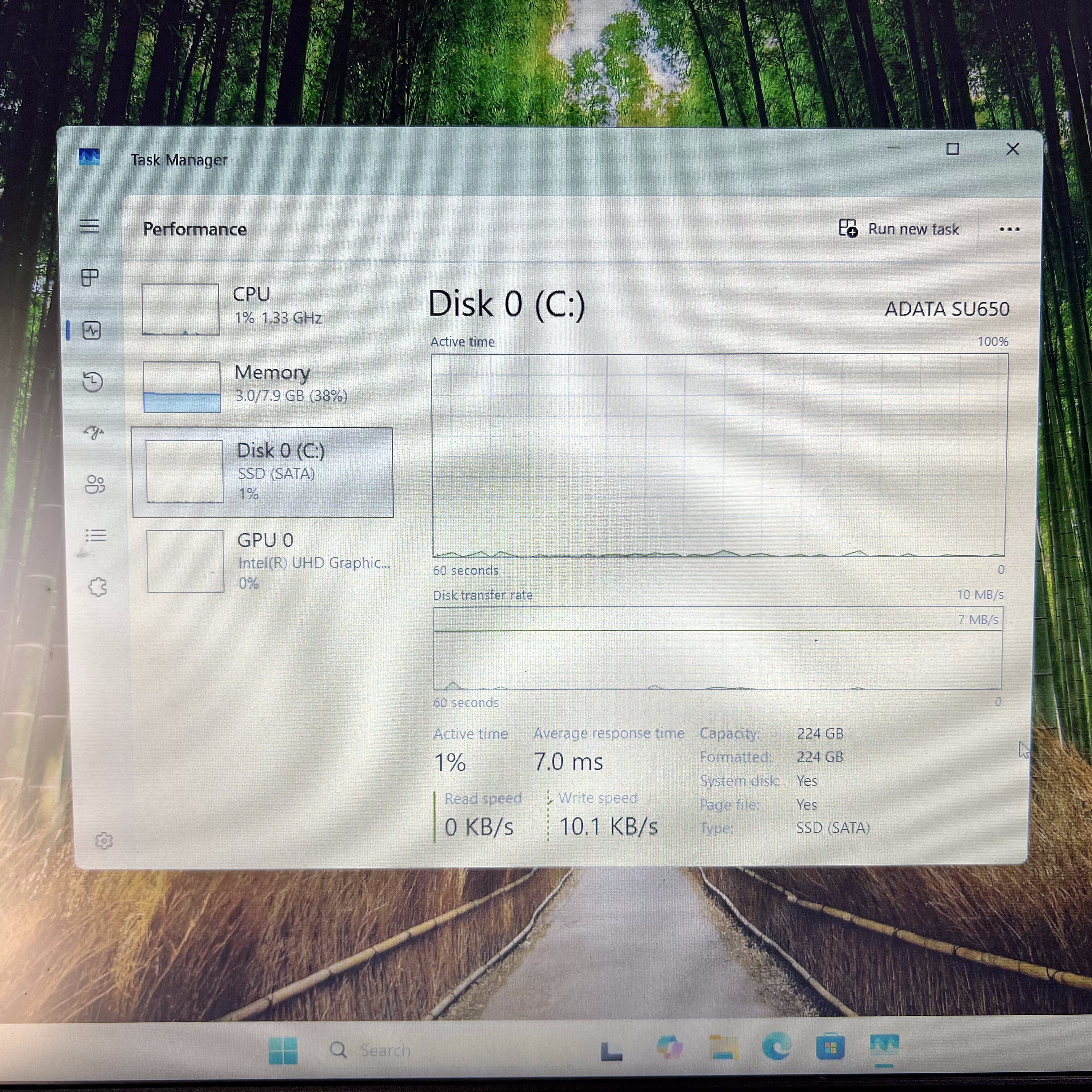
Task: Open the Copilot taskbar icon
Action: coord(669,1047)
